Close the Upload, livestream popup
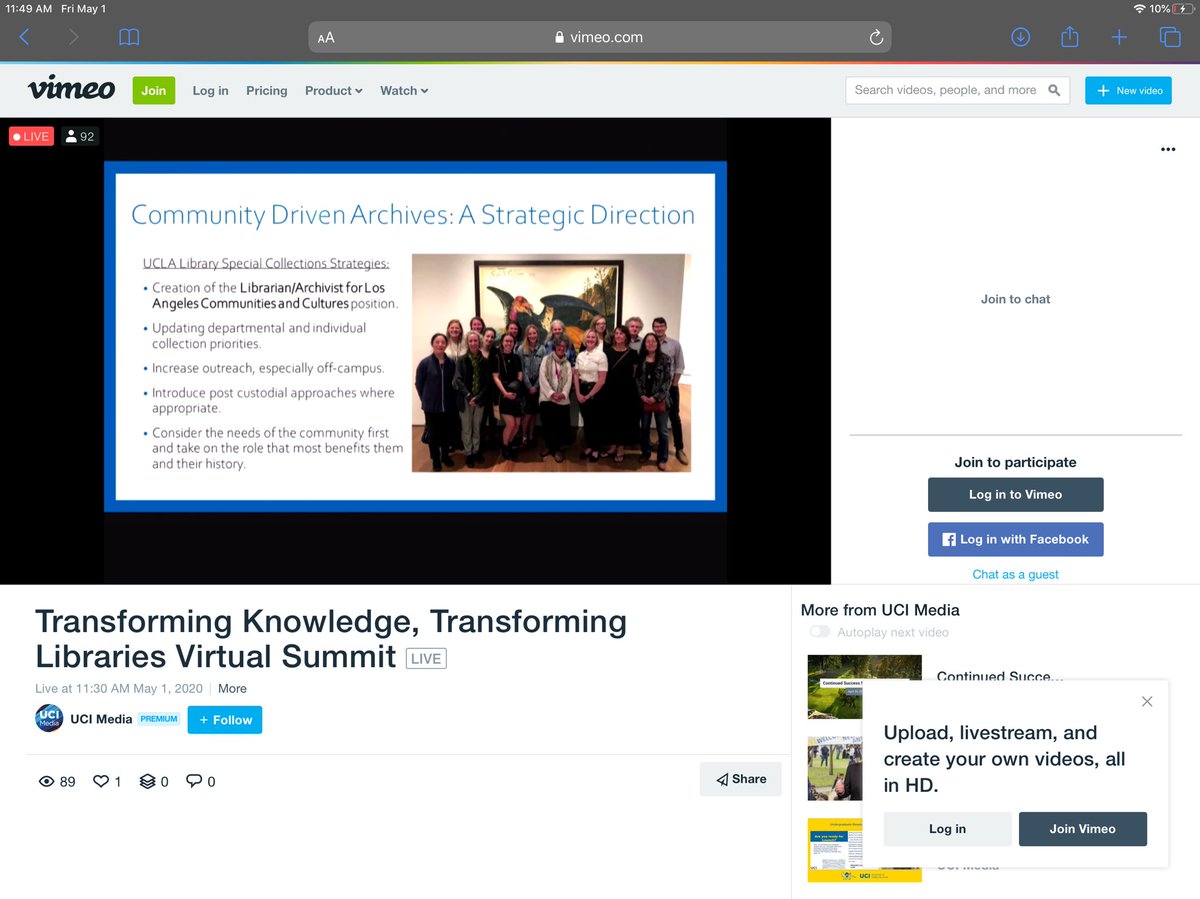 click(1147, 702)
